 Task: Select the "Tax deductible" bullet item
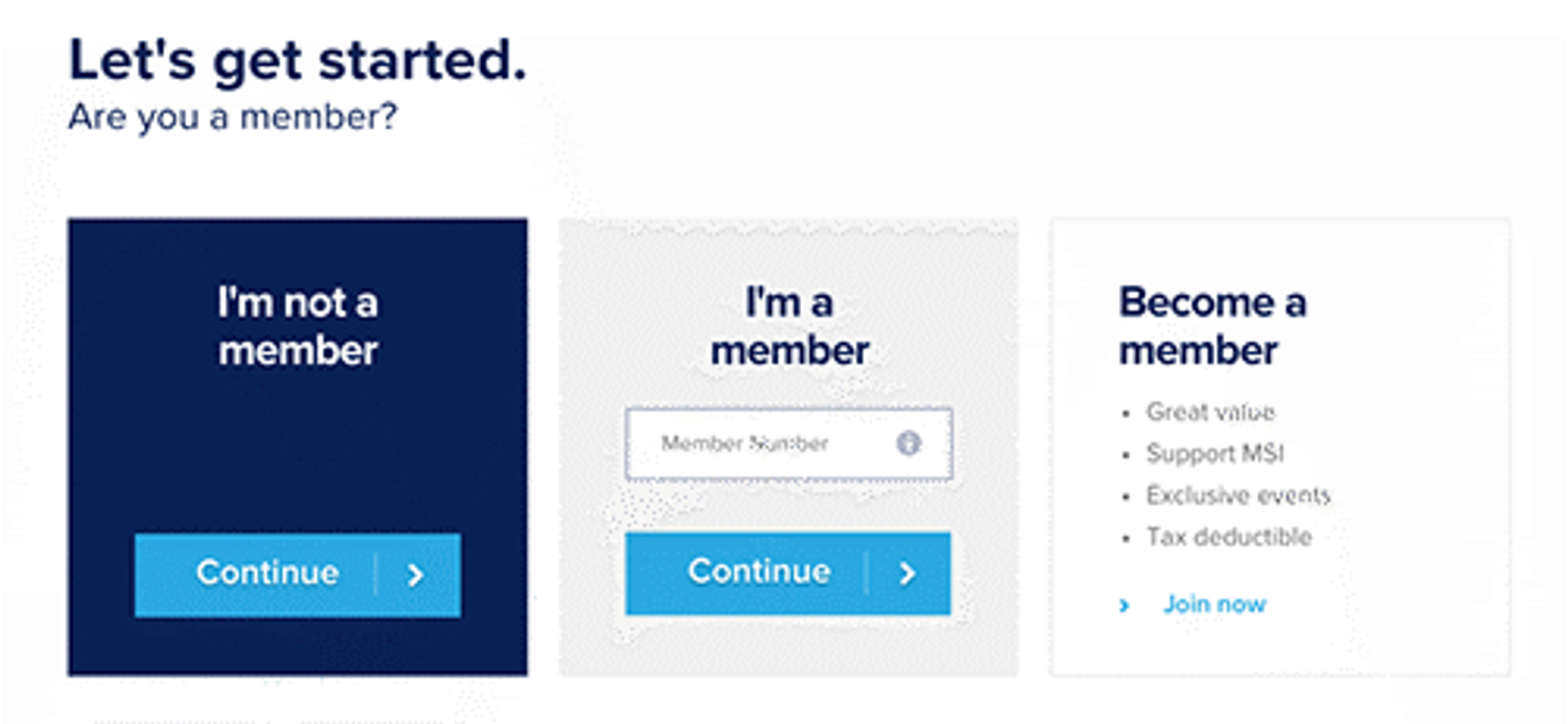(1228, 537)
